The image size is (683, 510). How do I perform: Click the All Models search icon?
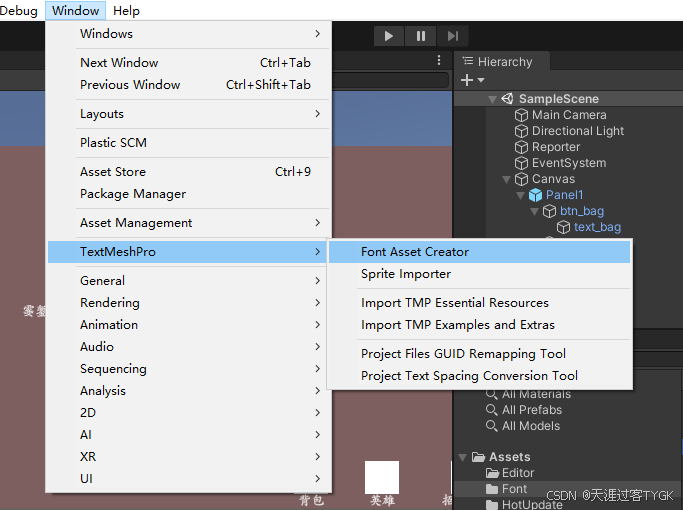click(491, 426)
